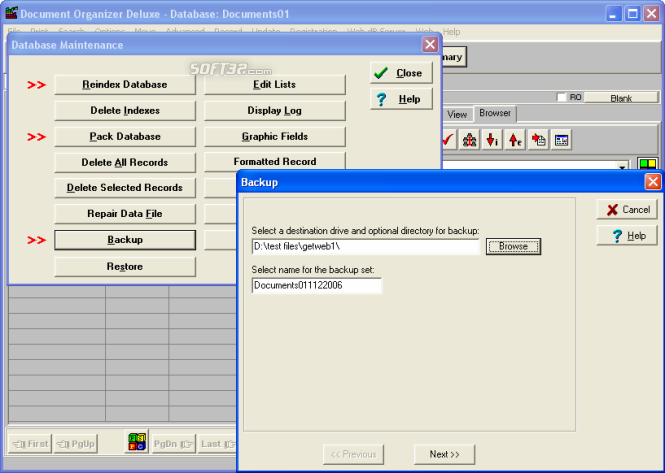This screenshot has width=665, height=473.
Task: Maximize the Document Organizer Deluxe window
Action: click(x=632, y=14)
